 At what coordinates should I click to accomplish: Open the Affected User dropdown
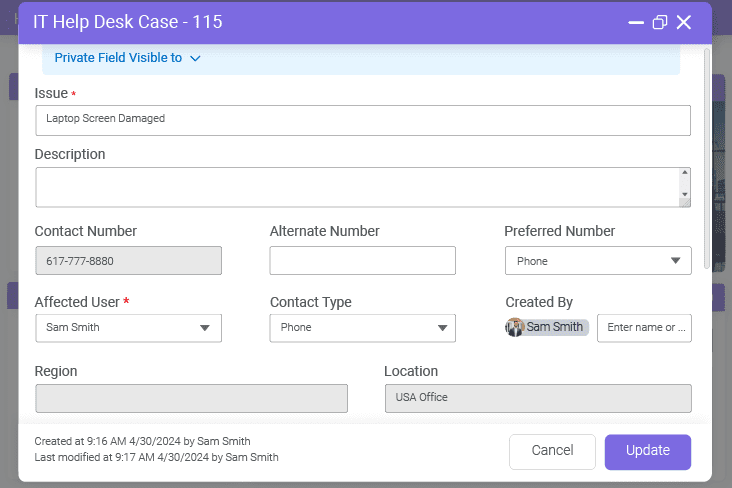(128, 328)
